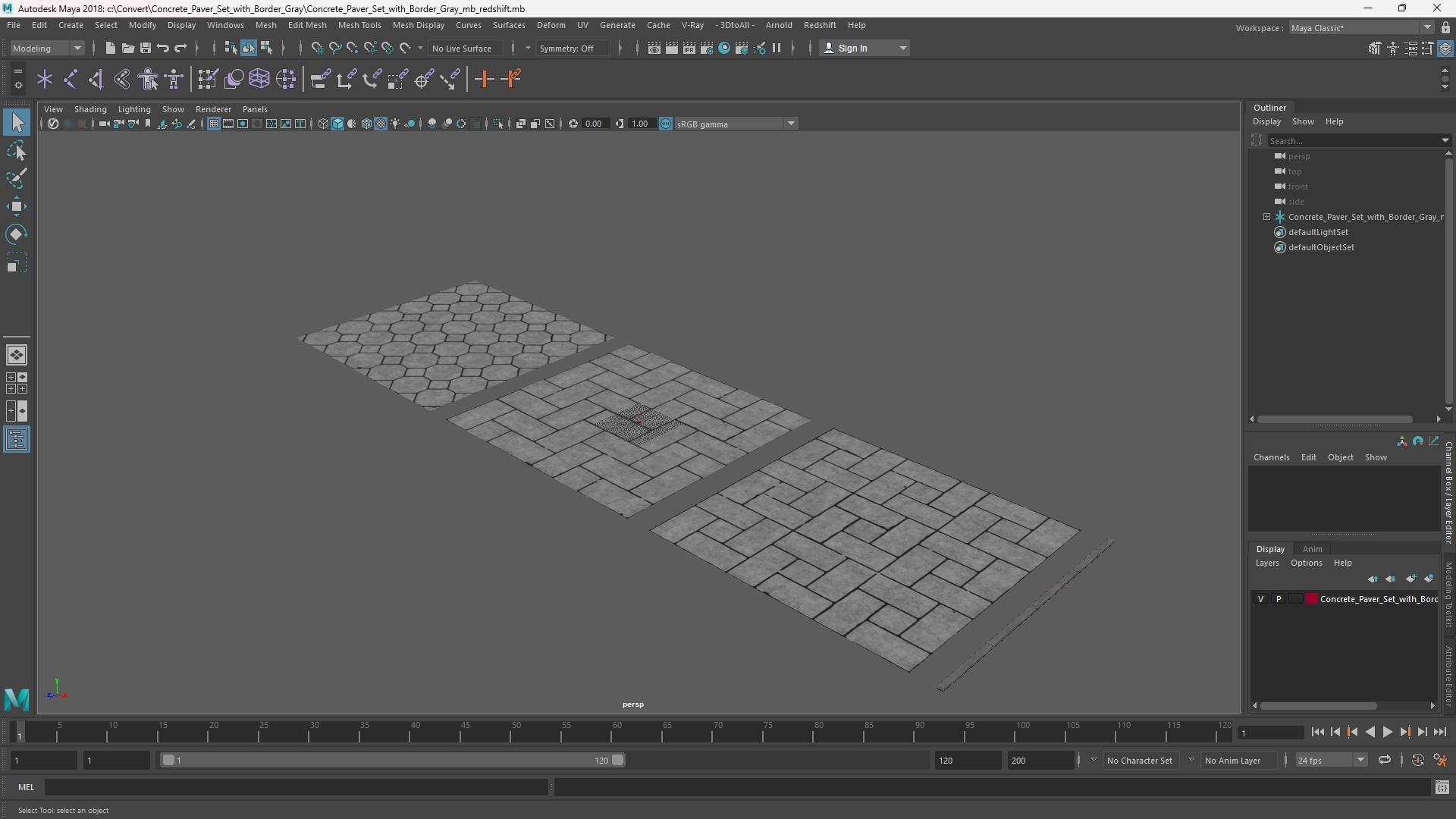Expand the Concrete_Paver_Set node in Outliner

coord(1266,217)
